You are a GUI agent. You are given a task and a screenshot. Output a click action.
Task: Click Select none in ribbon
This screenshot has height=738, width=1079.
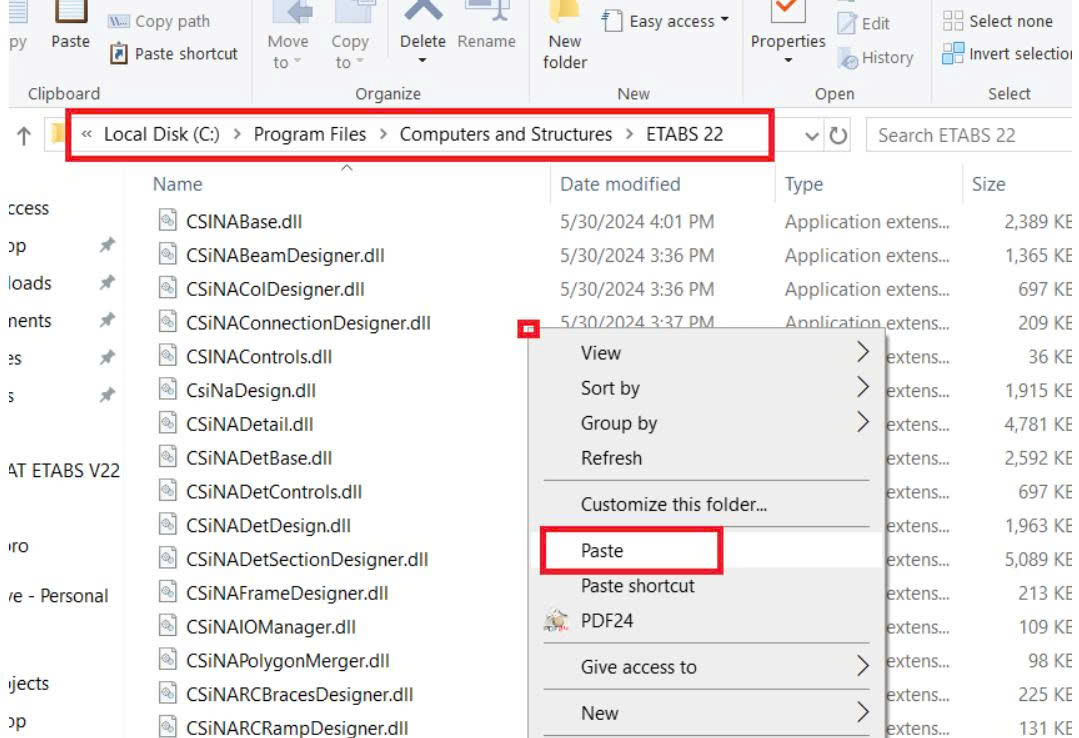(998, 21)
